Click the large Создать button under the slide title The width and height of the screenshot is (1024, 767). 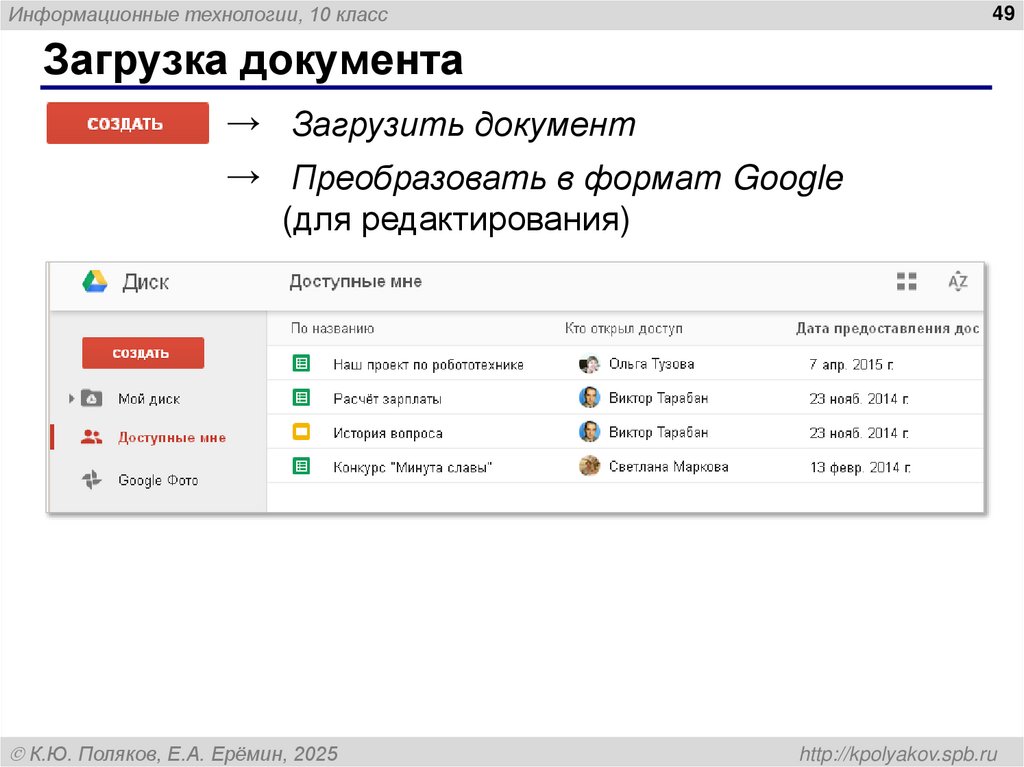pyautogui.click(x=127, y=124)
